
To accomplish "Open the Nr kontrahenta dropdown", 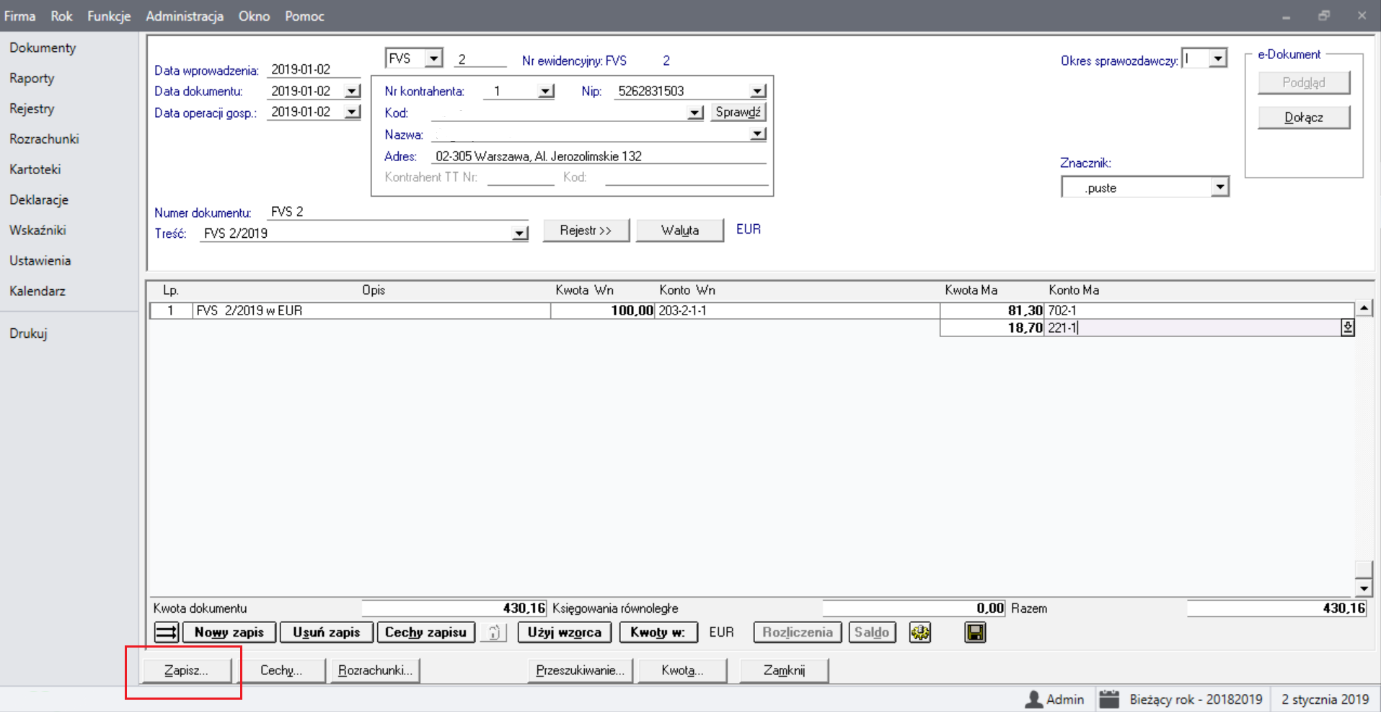I will (x=546, y=91).
